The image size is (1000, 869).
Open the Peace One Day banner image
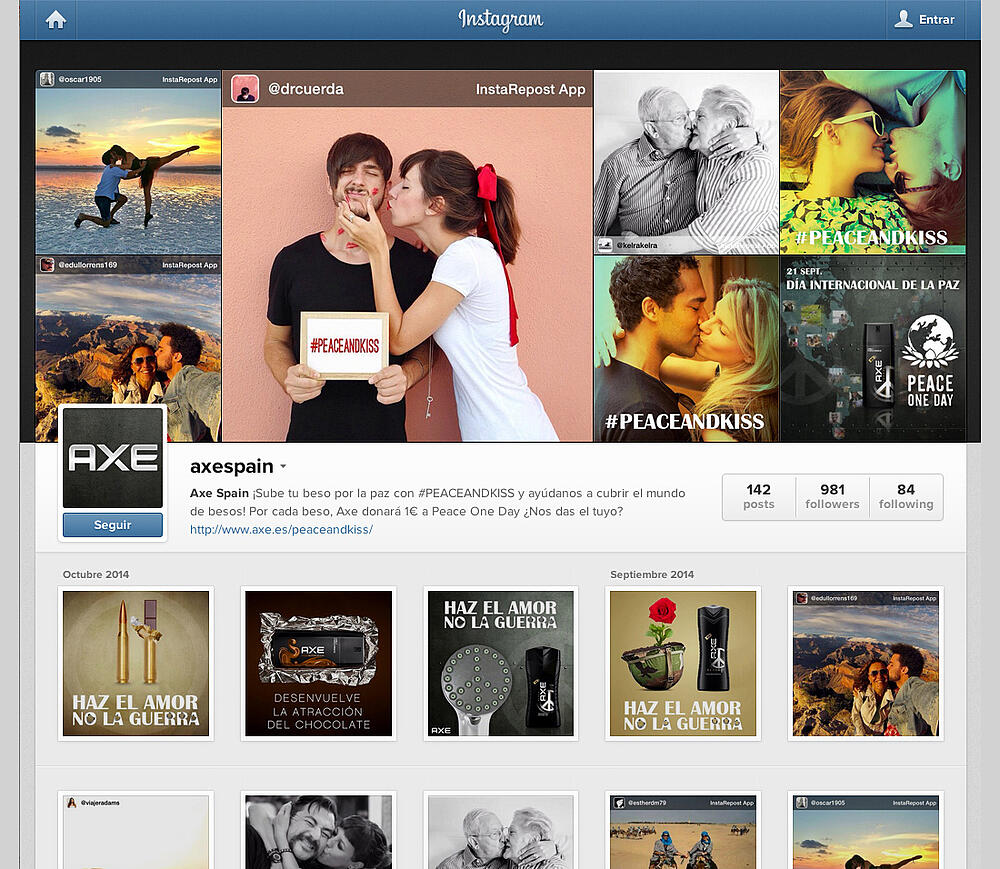tap(872, 349)
